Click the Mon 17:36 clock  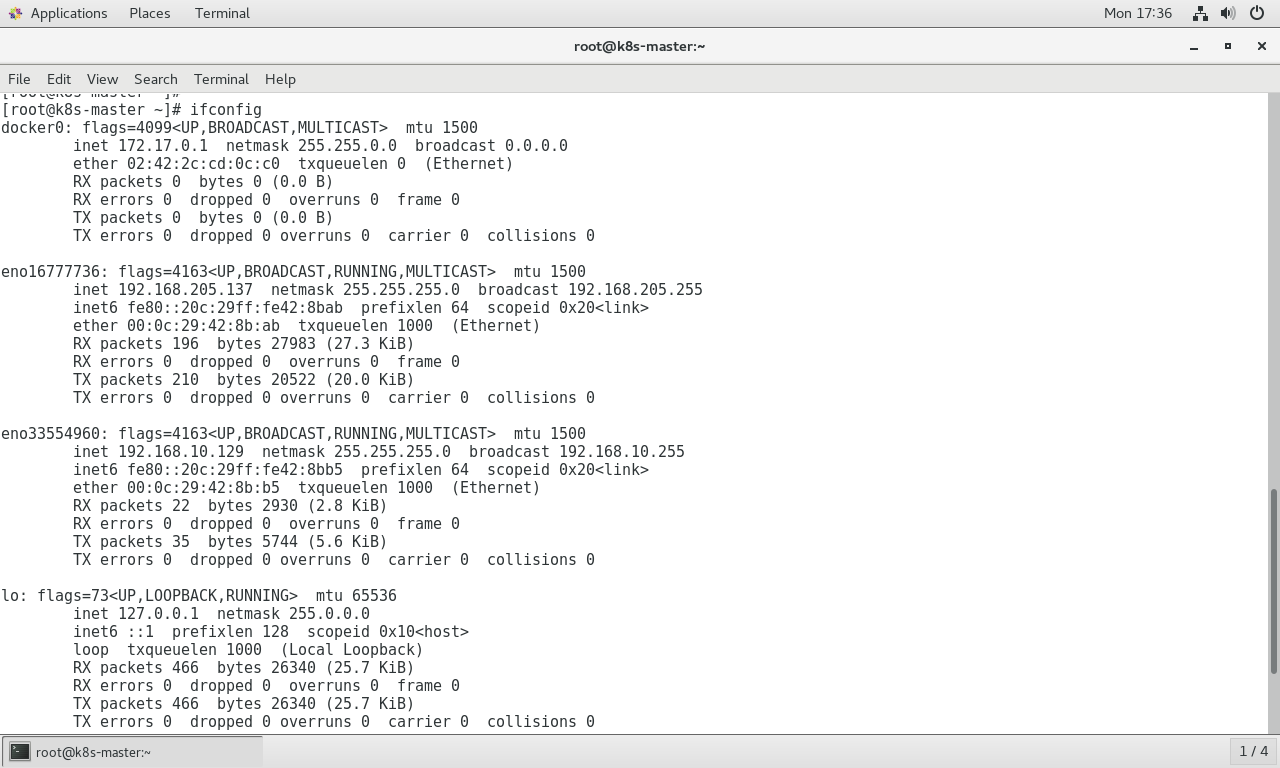pos(1138,13)
